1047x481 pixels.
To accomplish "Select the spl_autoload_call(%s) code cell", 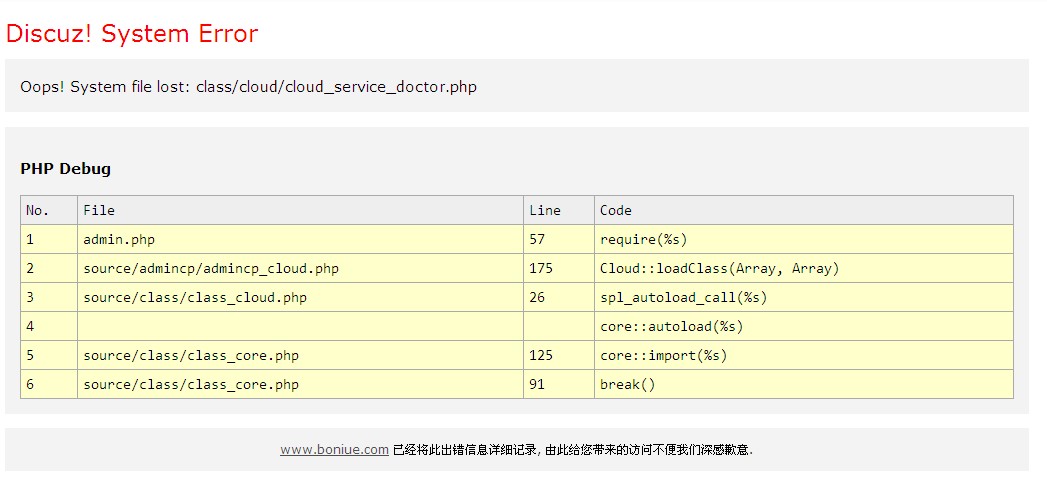I will (804, 297).
